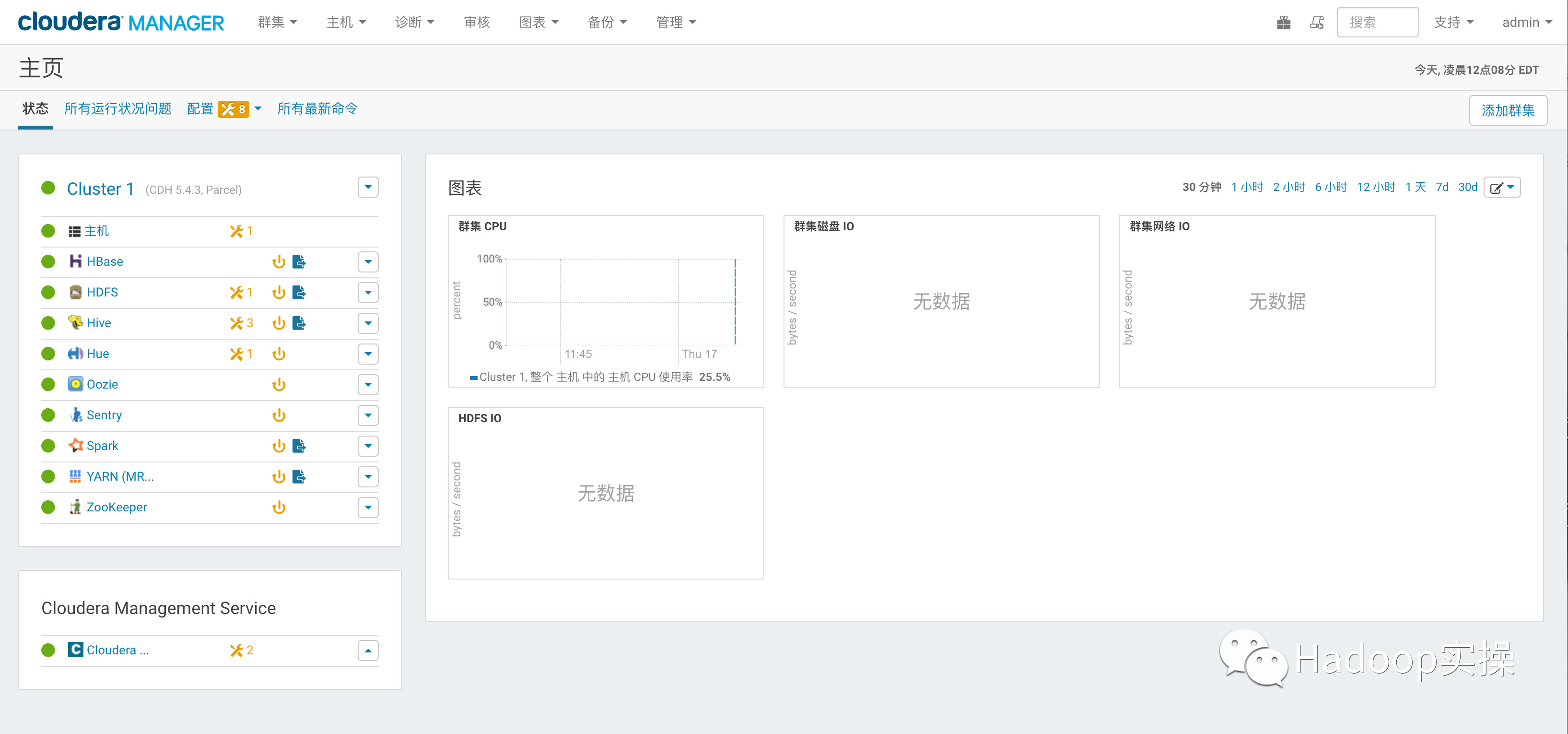
Task: Click the Hue restart-needed power icon
Action: click(279, 354)
